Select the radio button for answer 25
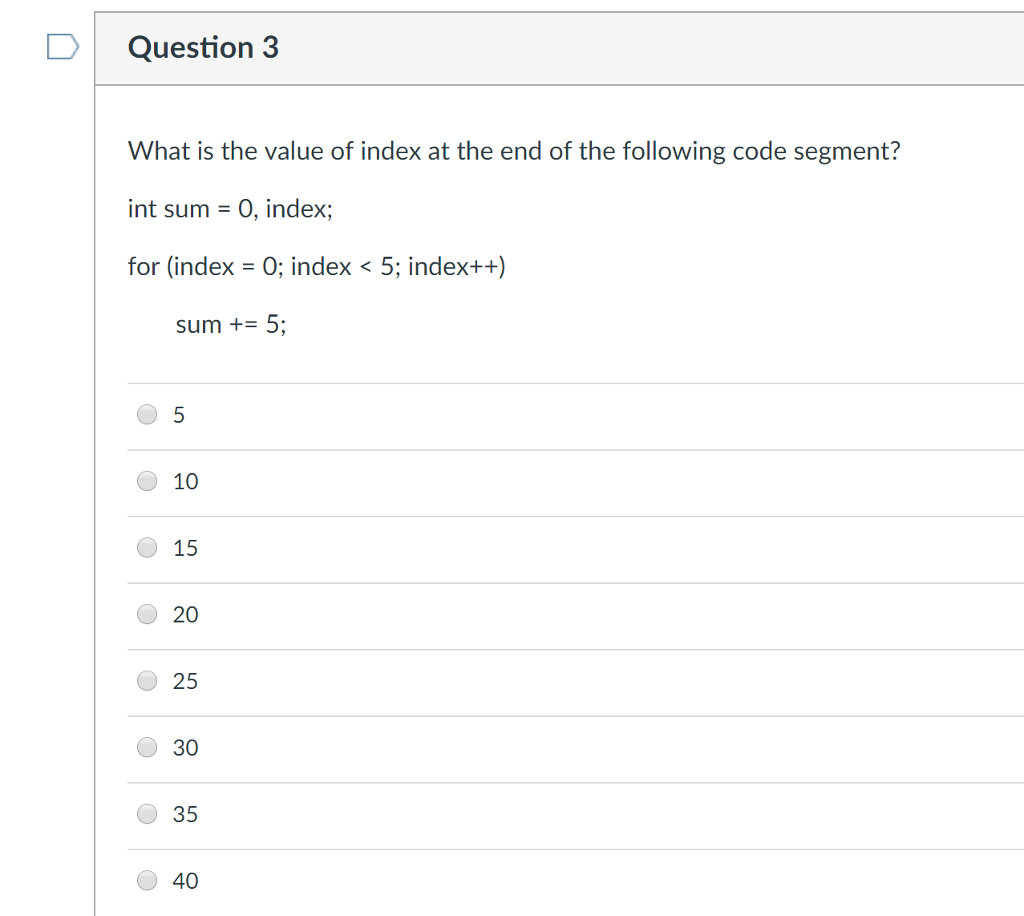Screen dimensions: 1024x916 tap(146, 681)
